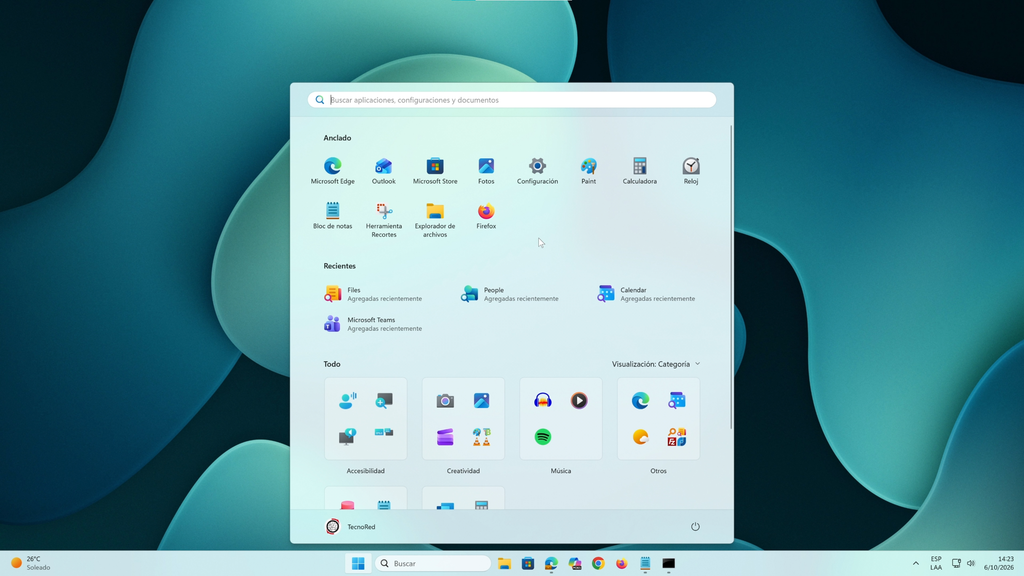The height and width of the screenshot is (576, 1024).
Task: Launch Spotify in the Música folder
Action: point(543,437)
